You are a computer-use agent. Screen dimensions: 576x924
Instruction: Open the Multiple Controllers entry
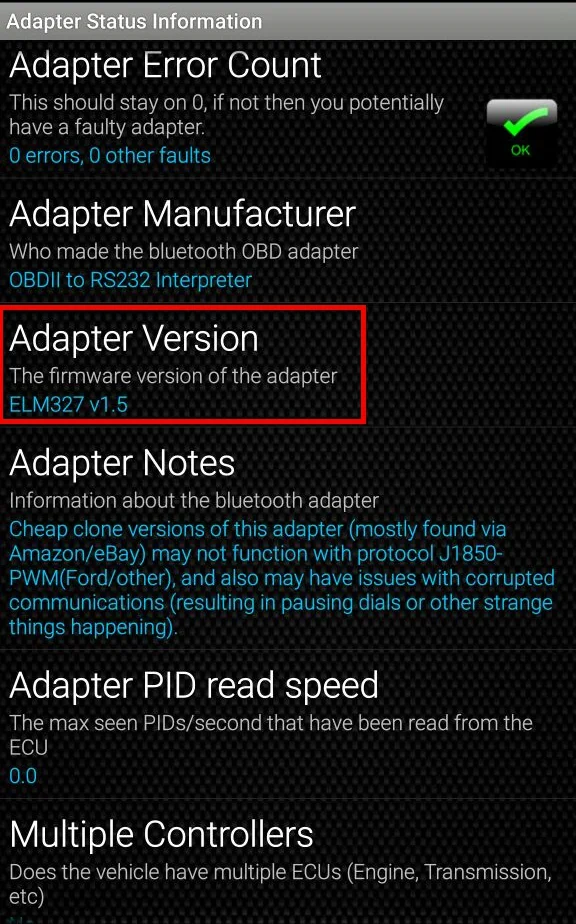click(x=288, y=862)
